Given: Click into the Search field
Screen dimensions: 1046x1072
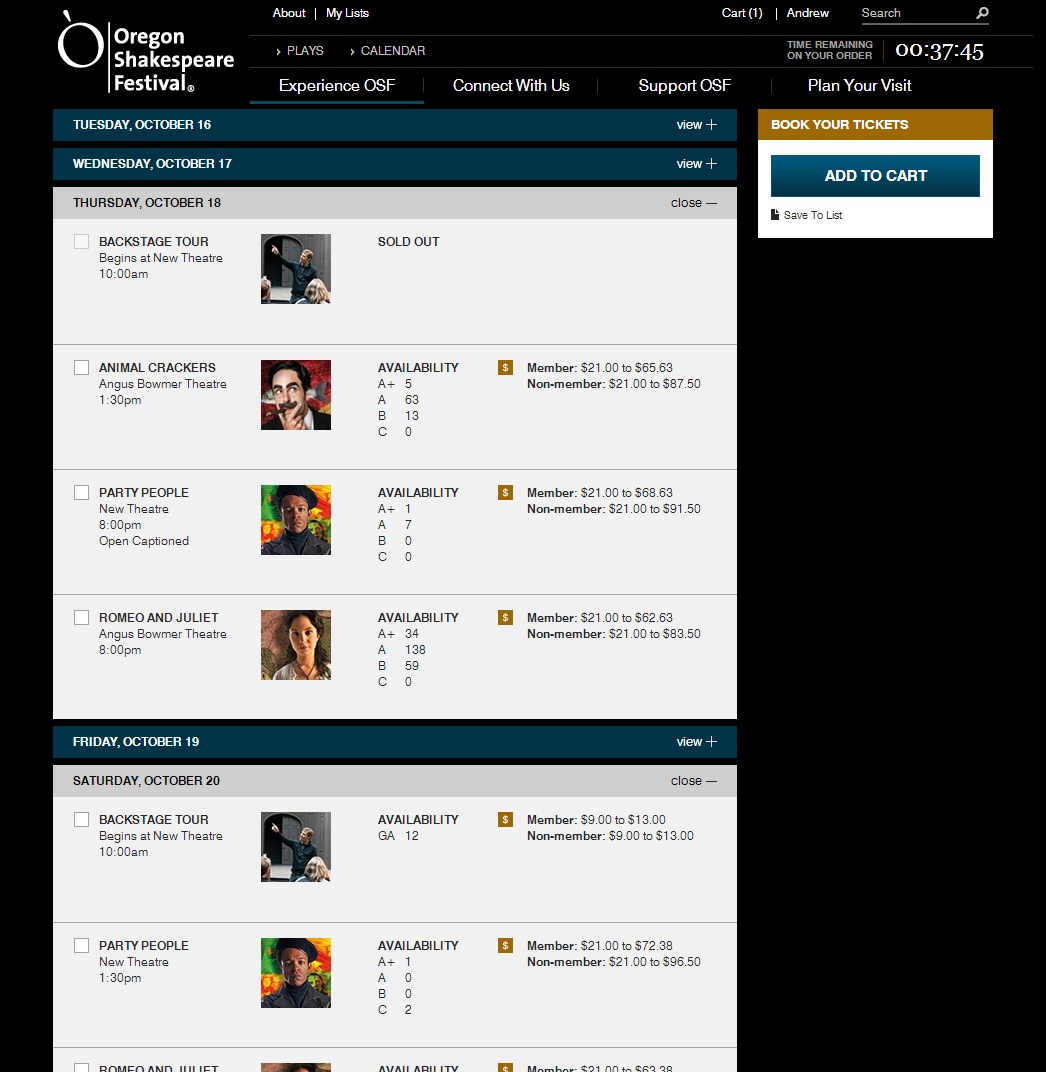Looking at the screenshot, I should (x=916, y=13).
